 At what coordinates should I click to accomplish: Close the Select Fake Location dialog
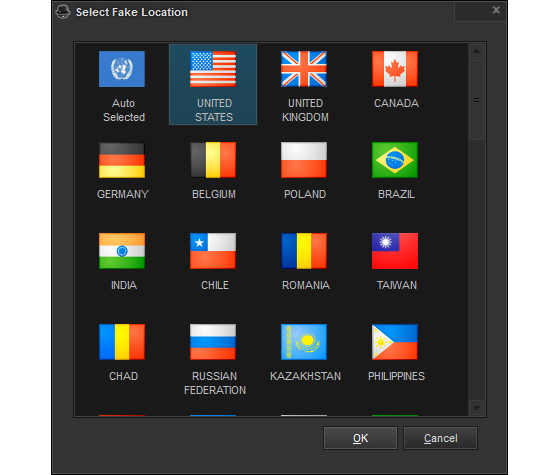496,10
